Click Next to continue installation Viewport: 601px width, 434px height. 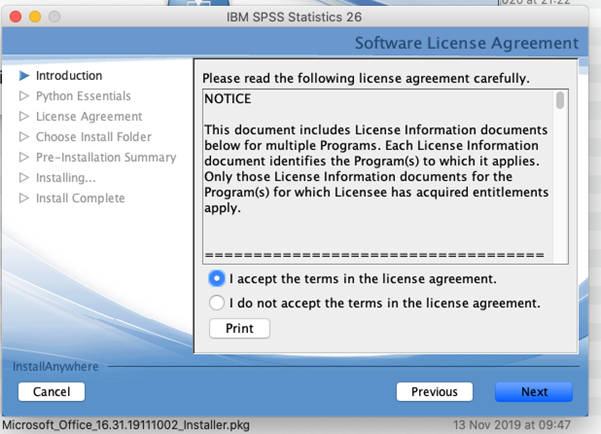(x=534, y=392)
